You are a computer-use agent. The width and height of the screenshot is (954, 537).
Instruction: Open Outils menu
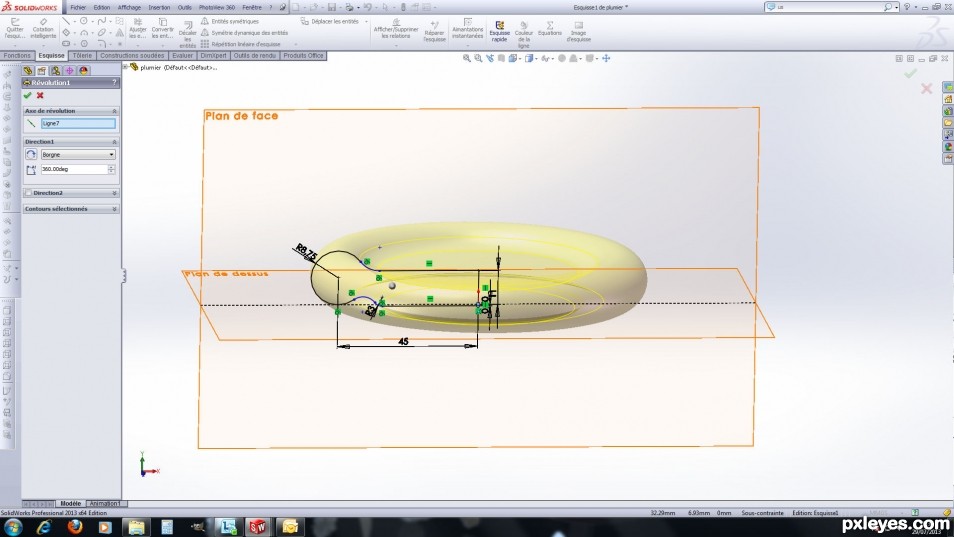click(184, 7)
